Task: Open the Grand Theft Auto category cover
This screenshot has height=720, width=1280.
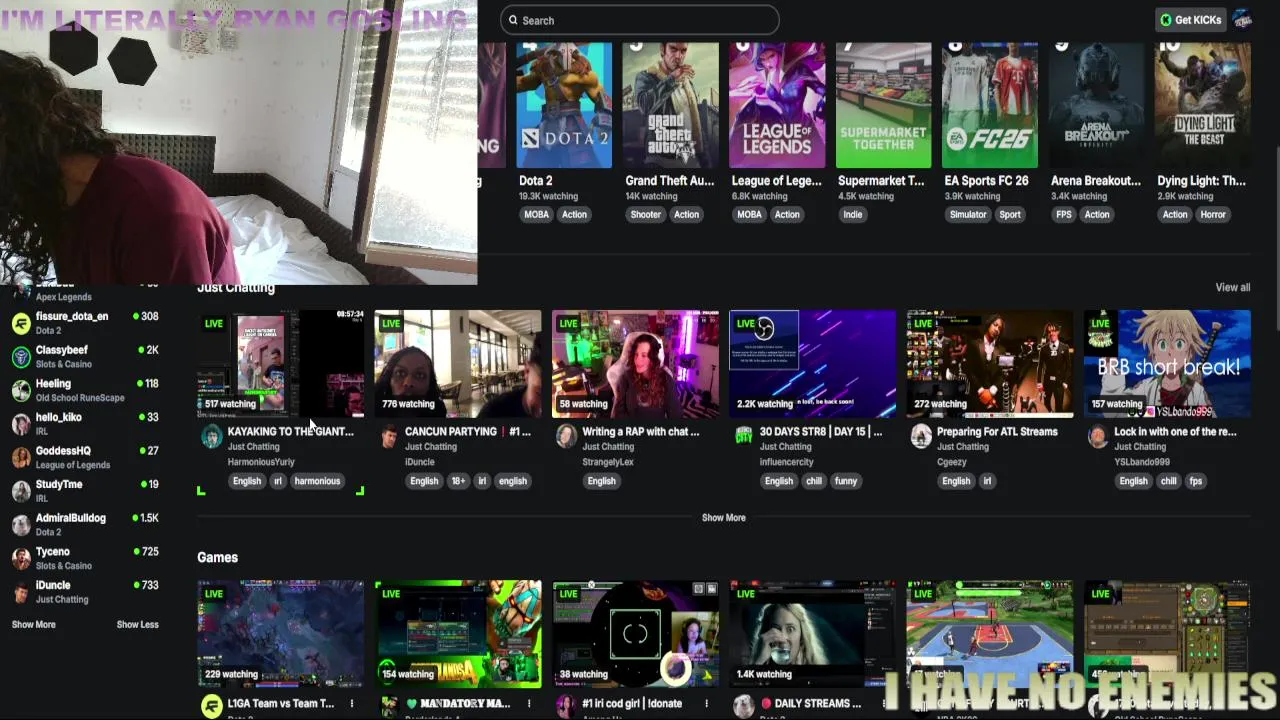Action: click(670, 105)
